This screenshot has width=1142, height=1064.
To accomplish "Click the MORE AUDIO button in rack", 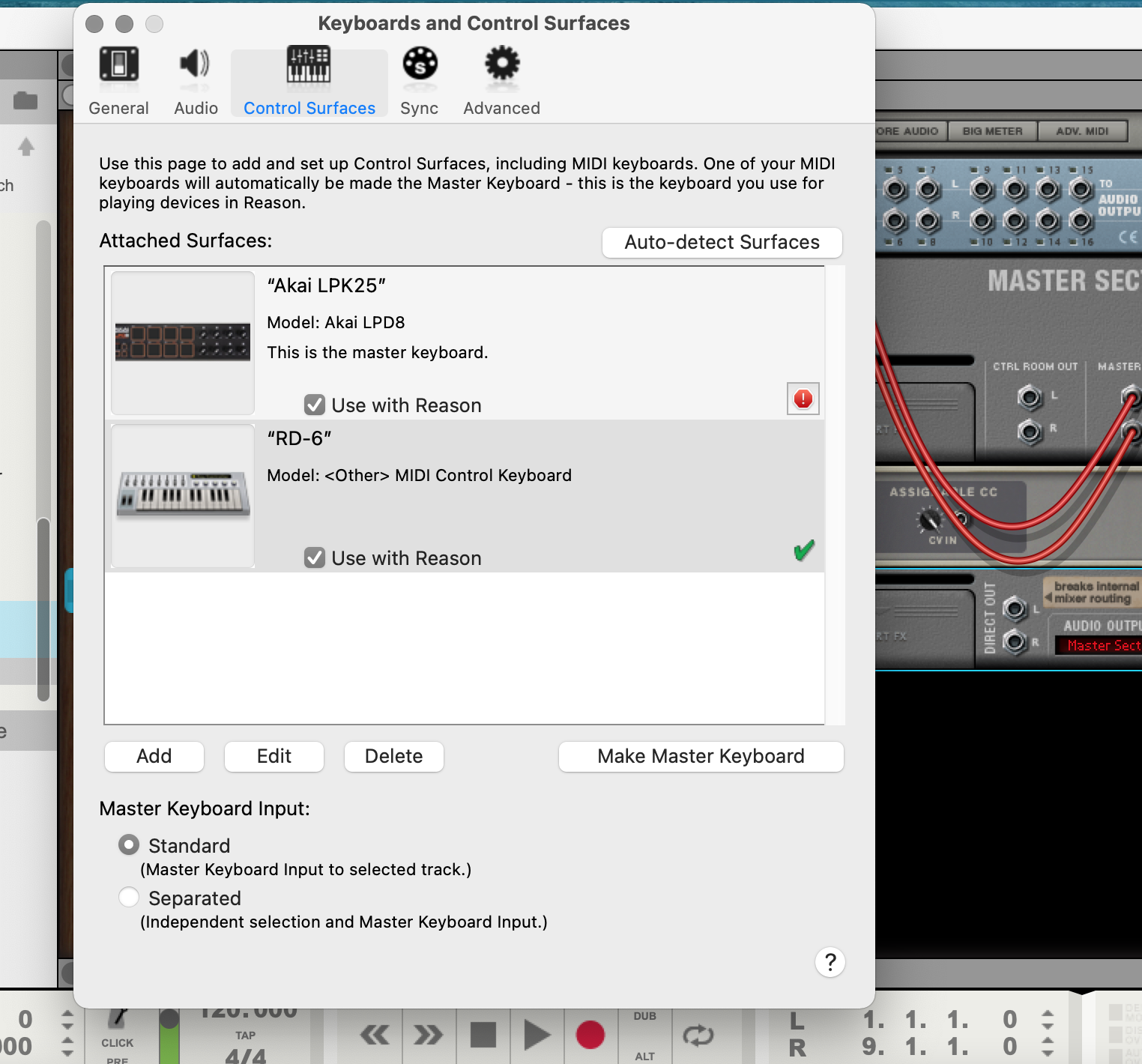I will coord(910,131).
